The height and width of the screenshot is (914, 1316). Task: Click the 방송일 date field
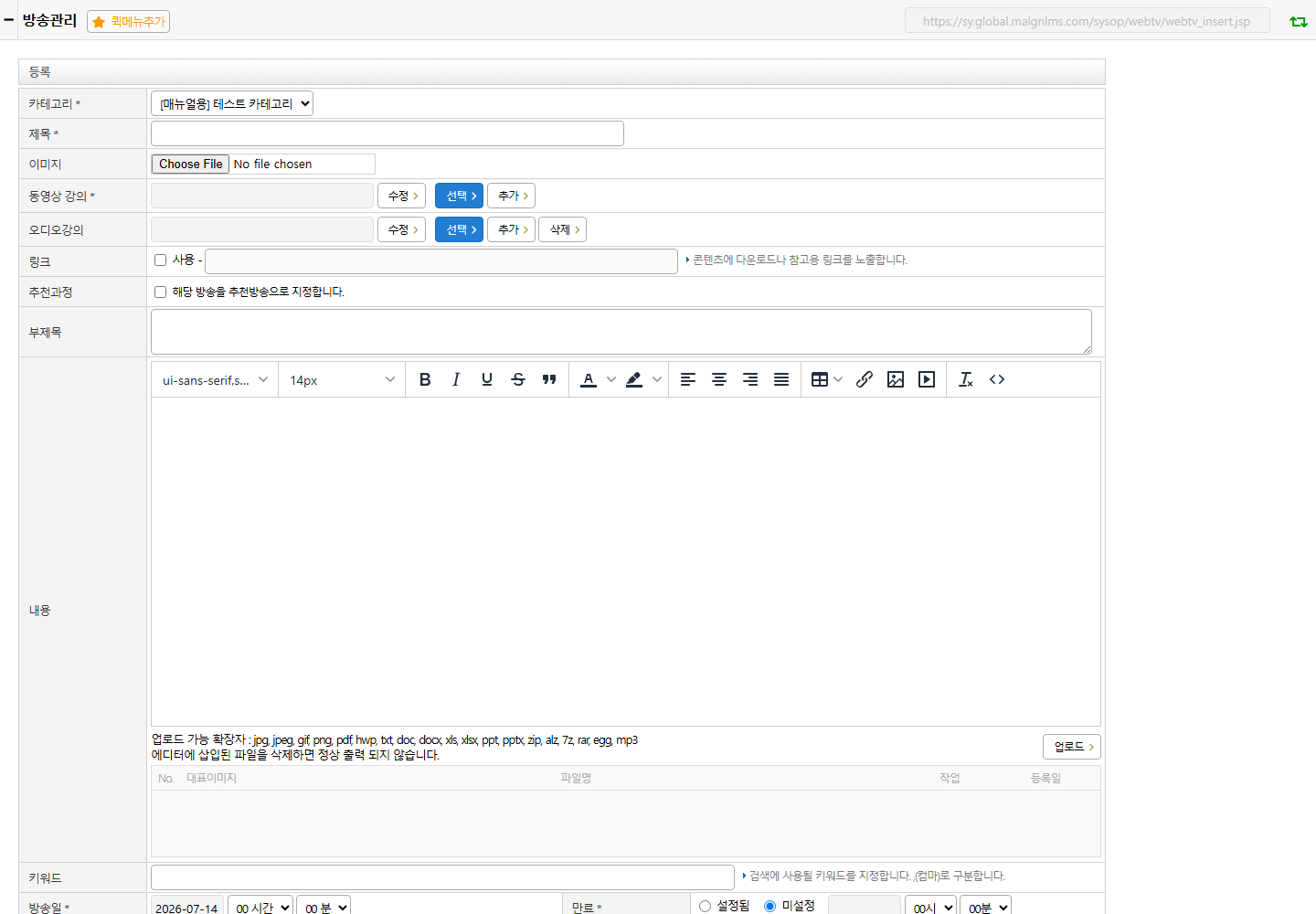tap(187, 907)
